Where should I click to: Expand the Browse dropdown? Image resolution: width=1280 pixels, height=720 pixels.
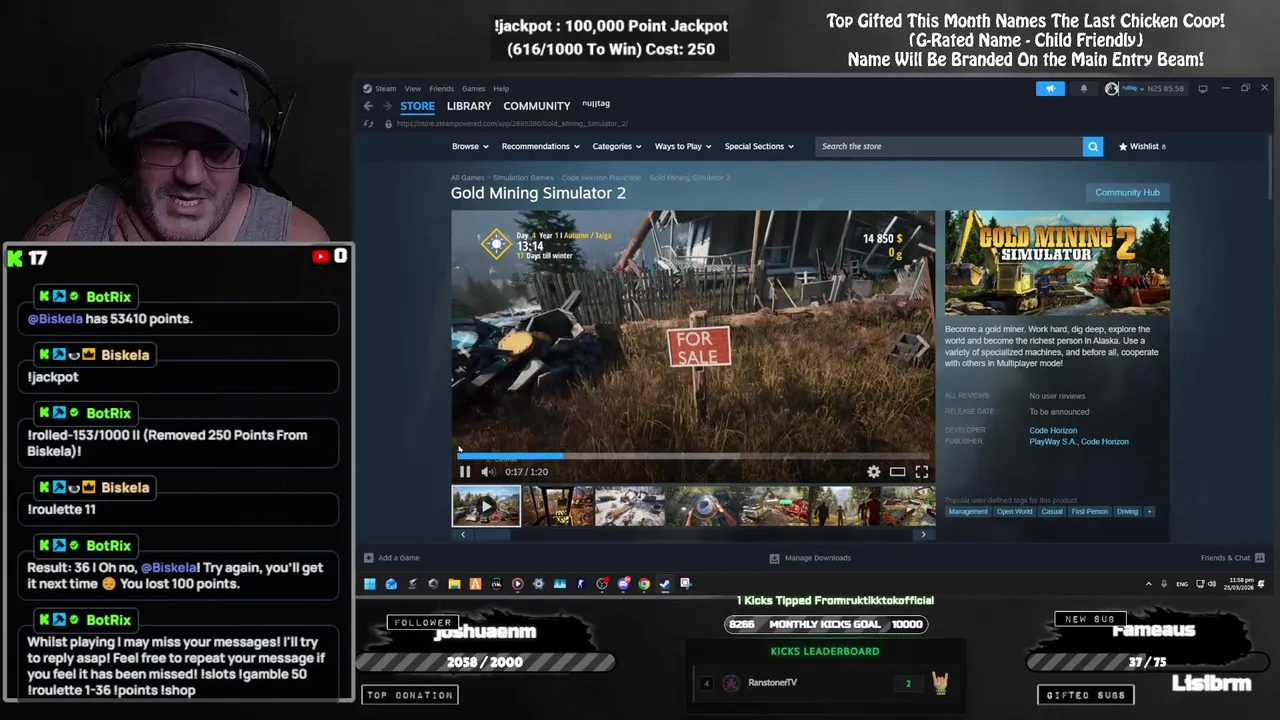point(470,146)
